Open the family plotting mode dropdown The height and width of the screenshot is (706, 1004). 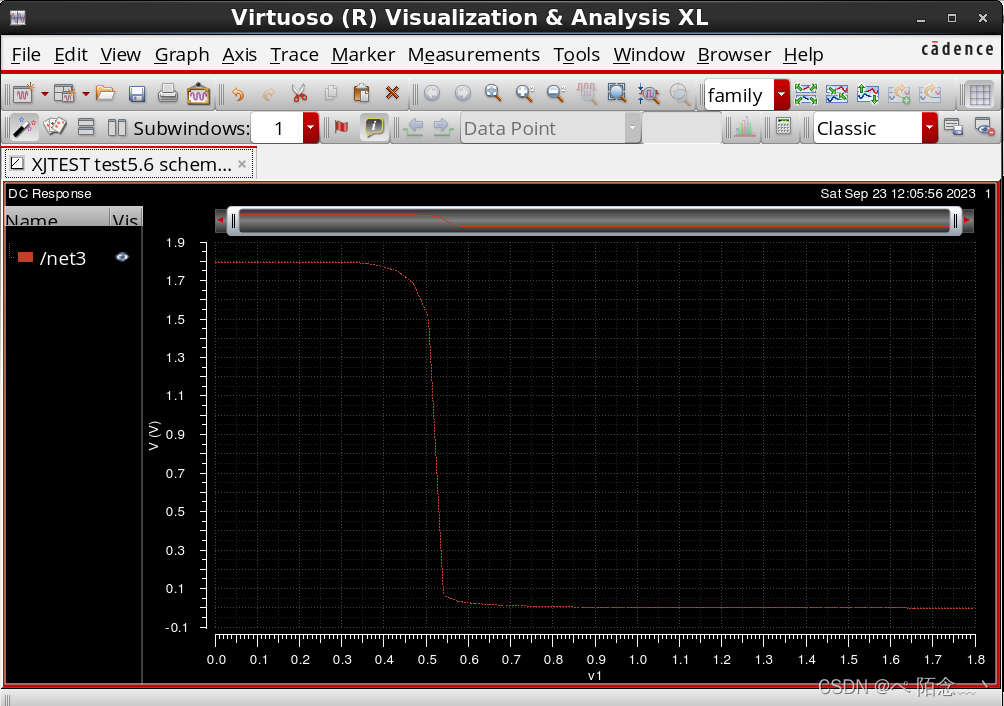pyautogui.click(x=781, y=95)
